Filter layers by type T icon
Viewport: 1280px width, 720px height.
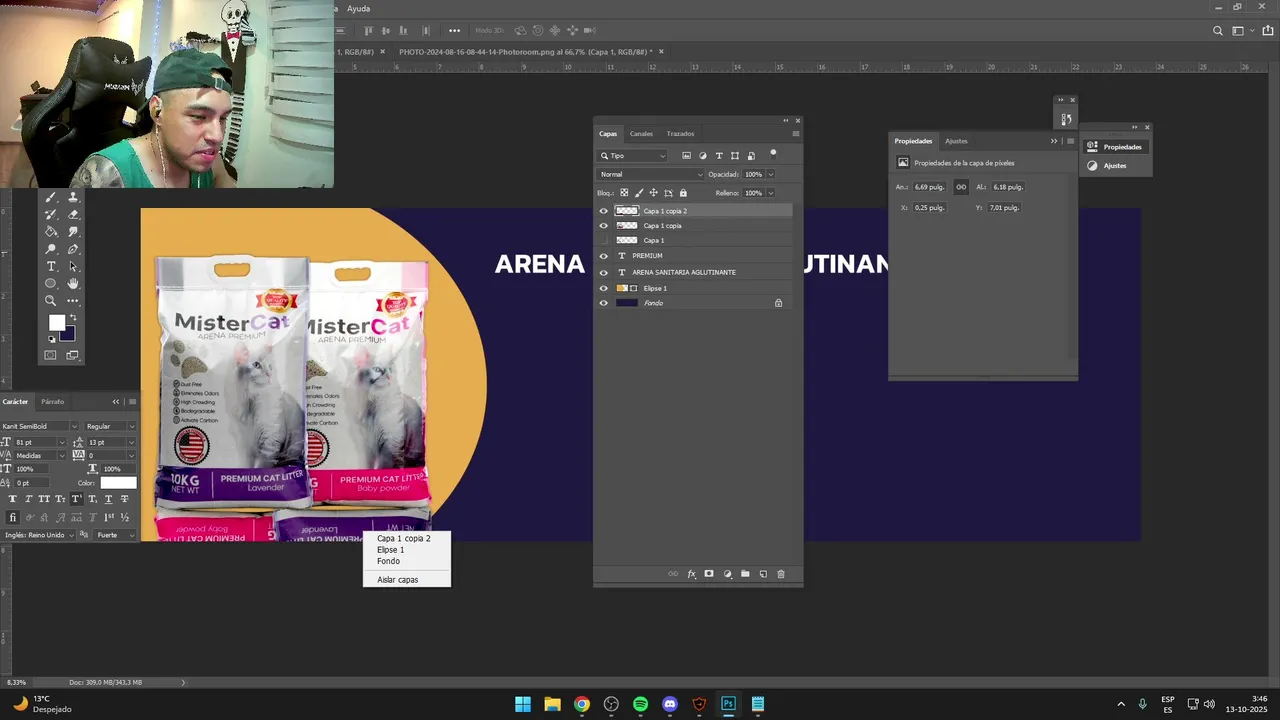click(718, 156)
